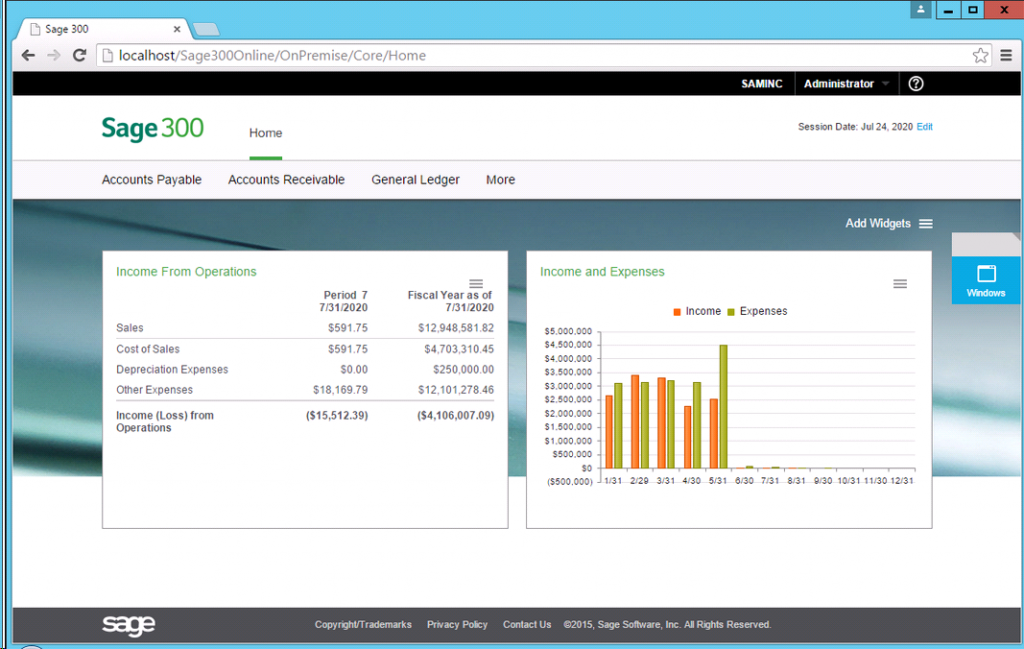Viewport: 1024px width, 649px height.
Task: Bookmark the page with the star icon
Action: click(x=980, y=55)
